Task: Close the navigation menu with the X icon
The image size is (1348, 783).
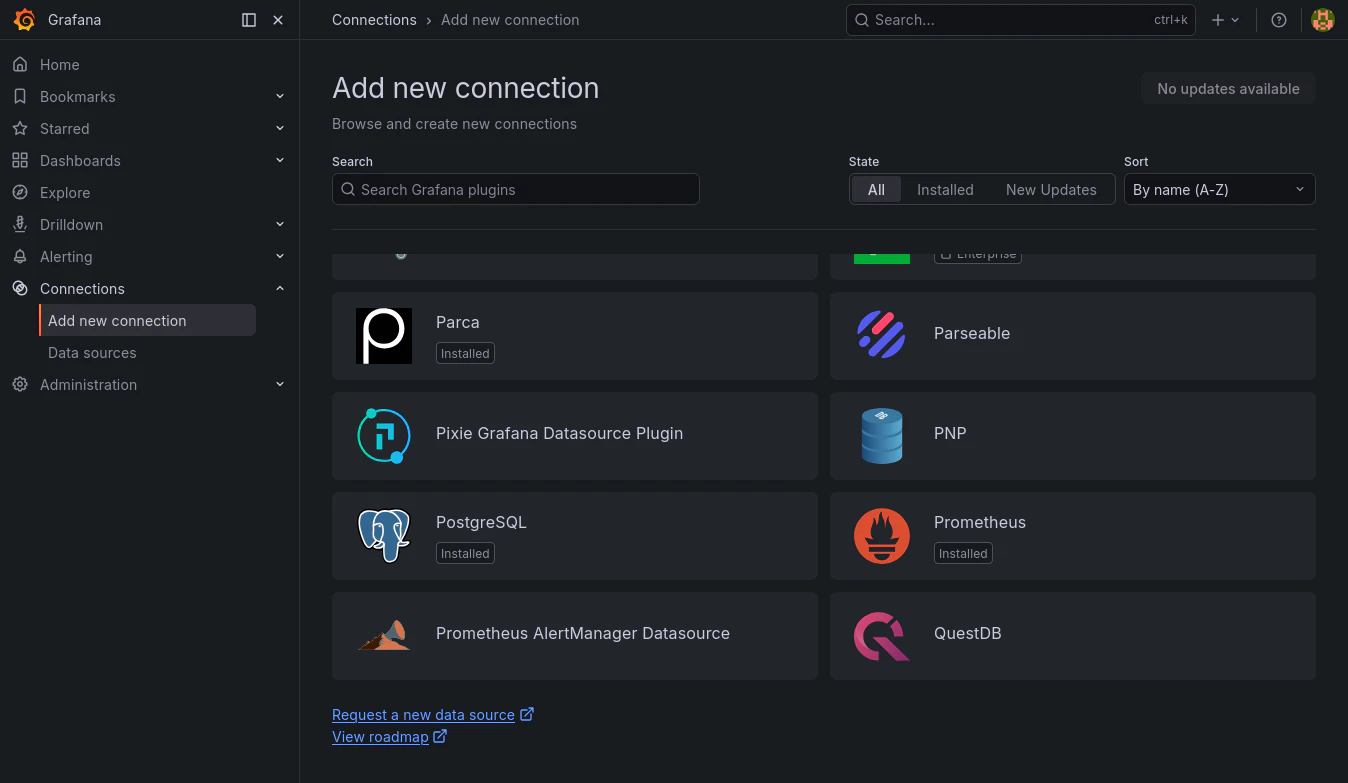Action: (x=278, y=20)
